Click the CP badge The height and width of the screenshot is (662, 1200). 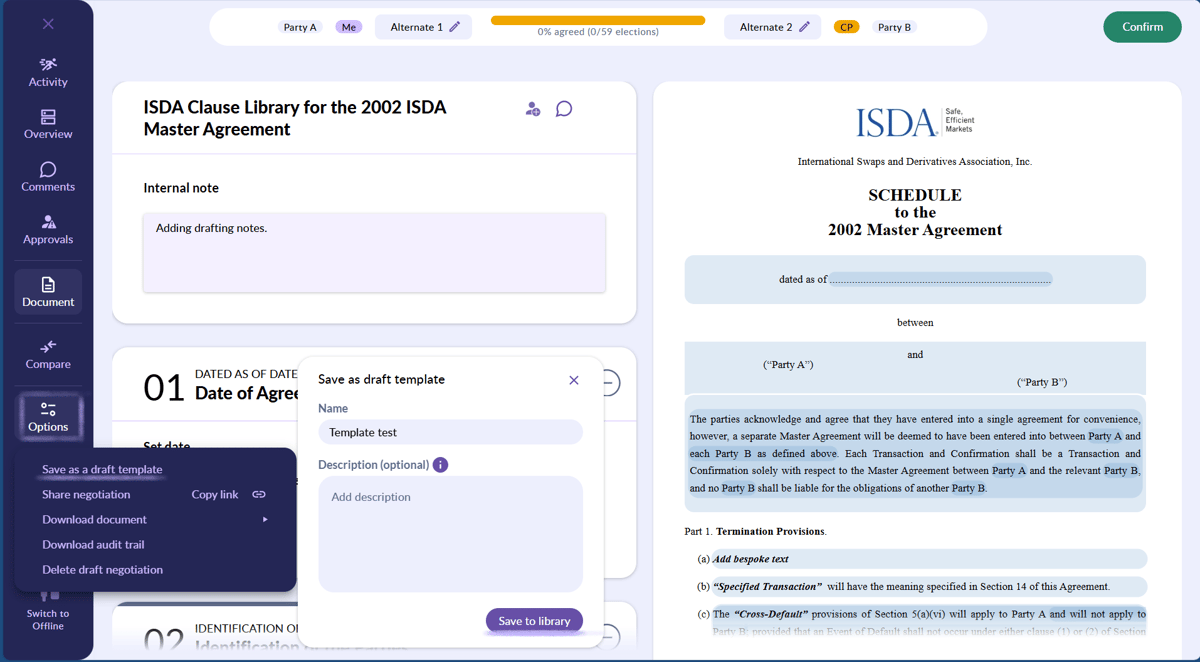point(846,27)
